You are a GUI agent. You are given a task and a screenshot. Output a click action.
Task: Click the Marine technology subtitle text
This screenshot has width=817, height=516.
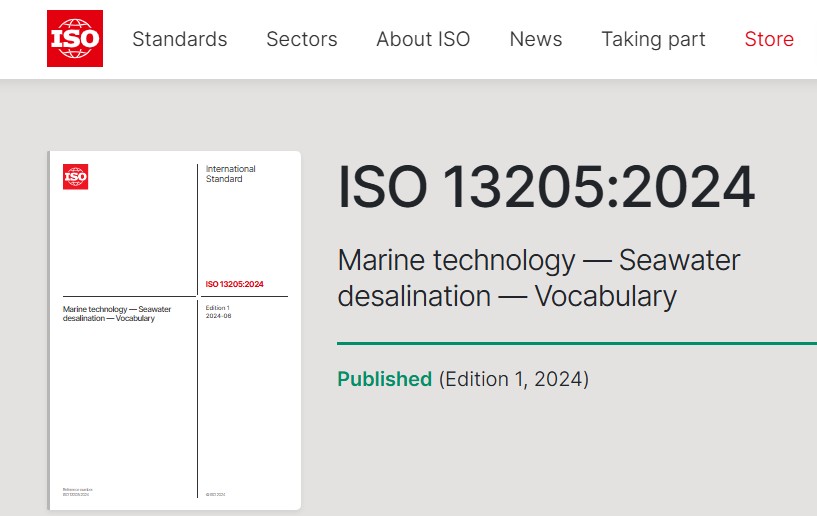[539, 278]
